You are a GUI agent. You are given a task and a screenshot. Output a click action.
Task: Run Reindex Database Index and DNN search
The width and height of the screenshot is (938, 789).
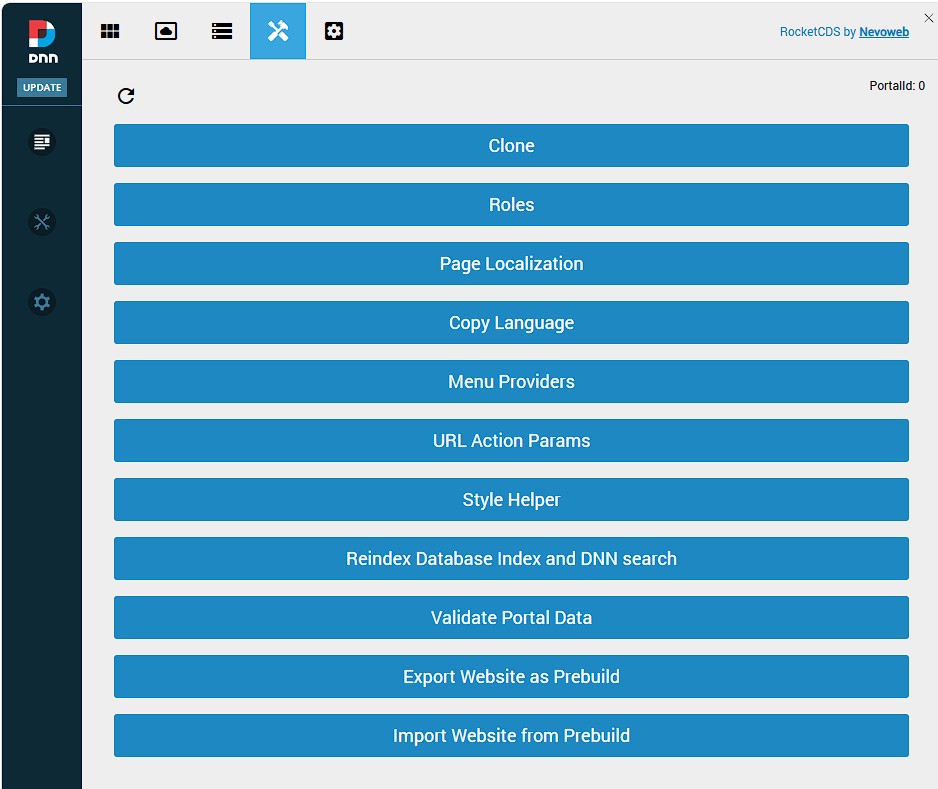511,559
